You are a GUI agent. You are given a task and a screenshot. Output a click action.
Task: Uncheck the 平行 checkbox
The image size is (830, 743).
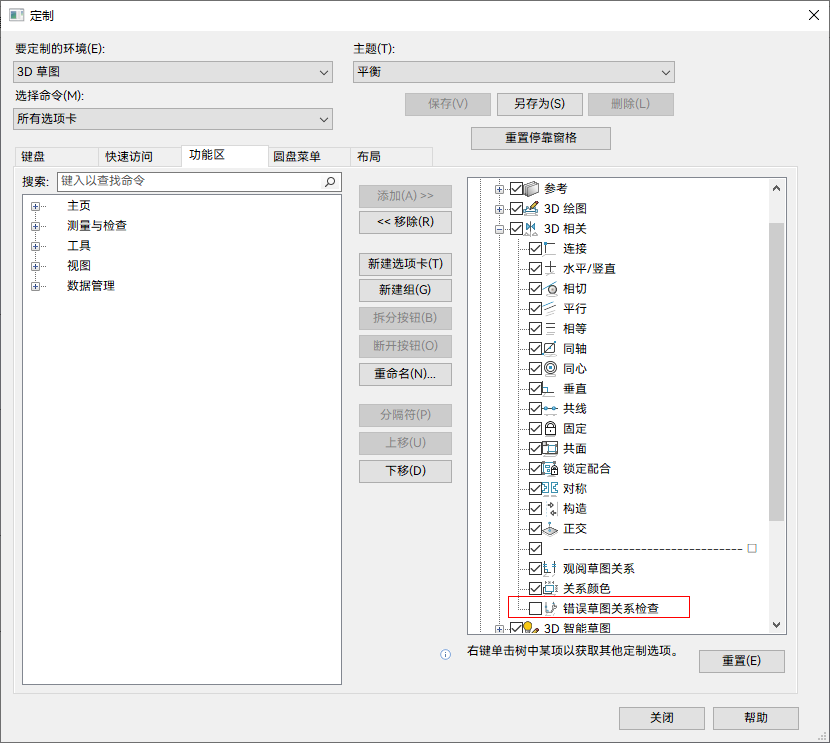[x=535, y=308]
